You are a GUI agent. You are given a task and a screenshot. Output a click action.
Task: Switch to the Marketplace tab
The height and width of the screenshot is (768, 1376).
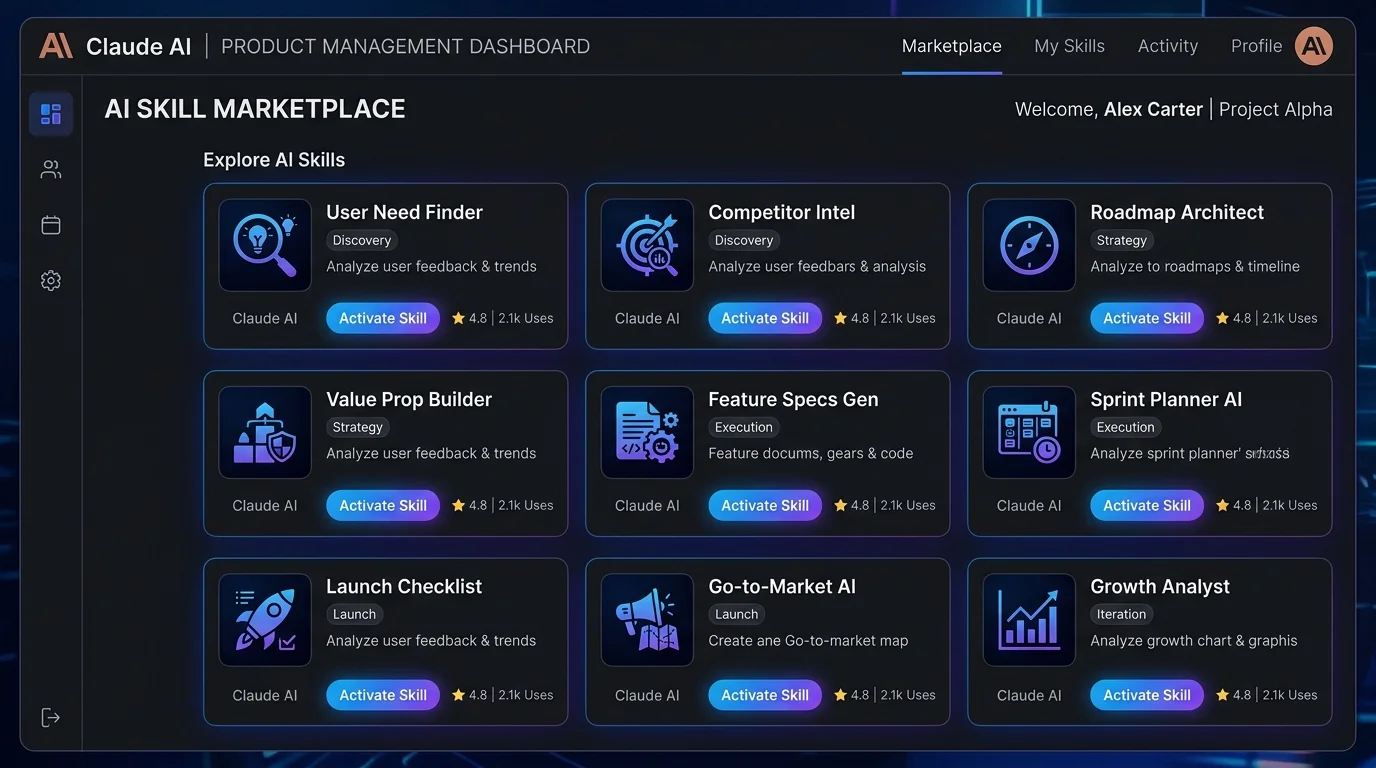point(951,46)
